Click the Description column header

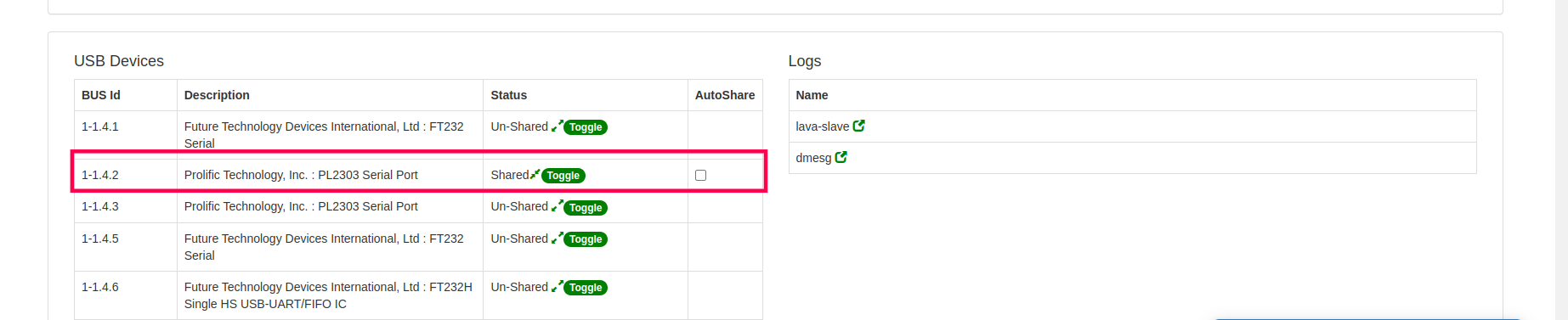pos(217,95)
